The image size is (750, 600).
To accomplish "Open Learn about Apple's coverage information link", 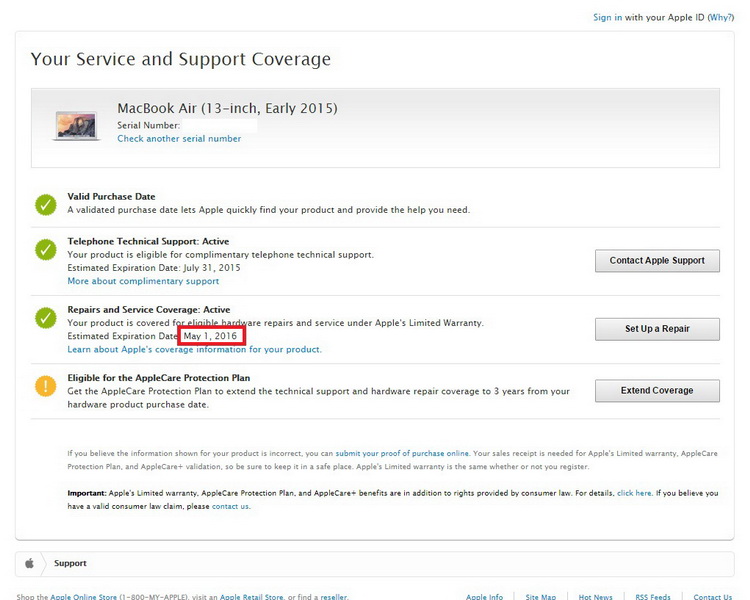I will coord(194,350).
